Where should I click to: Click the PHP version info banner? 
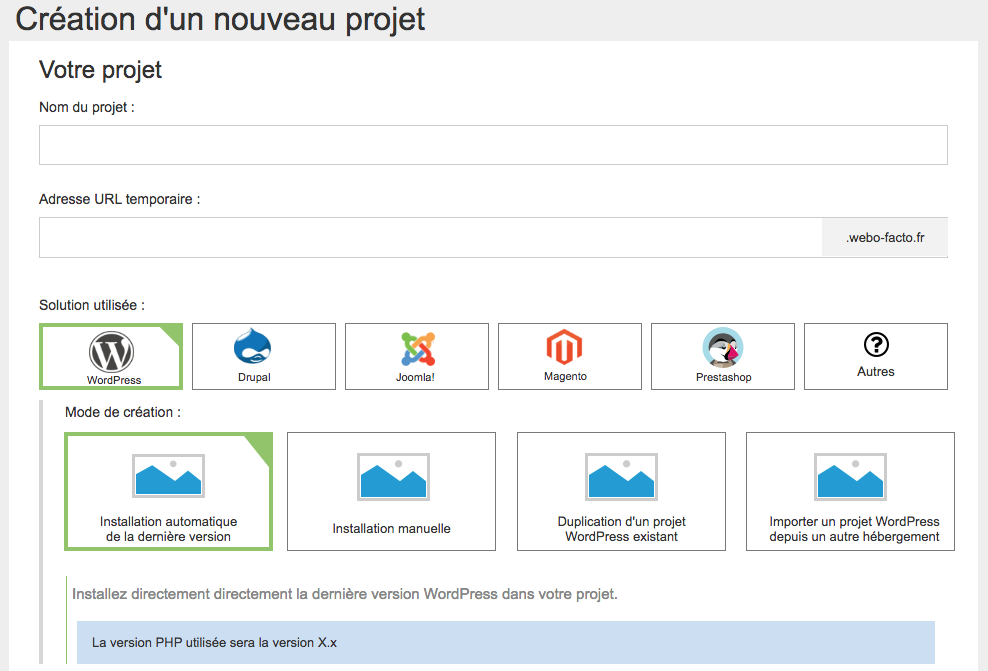pos(505,643)
